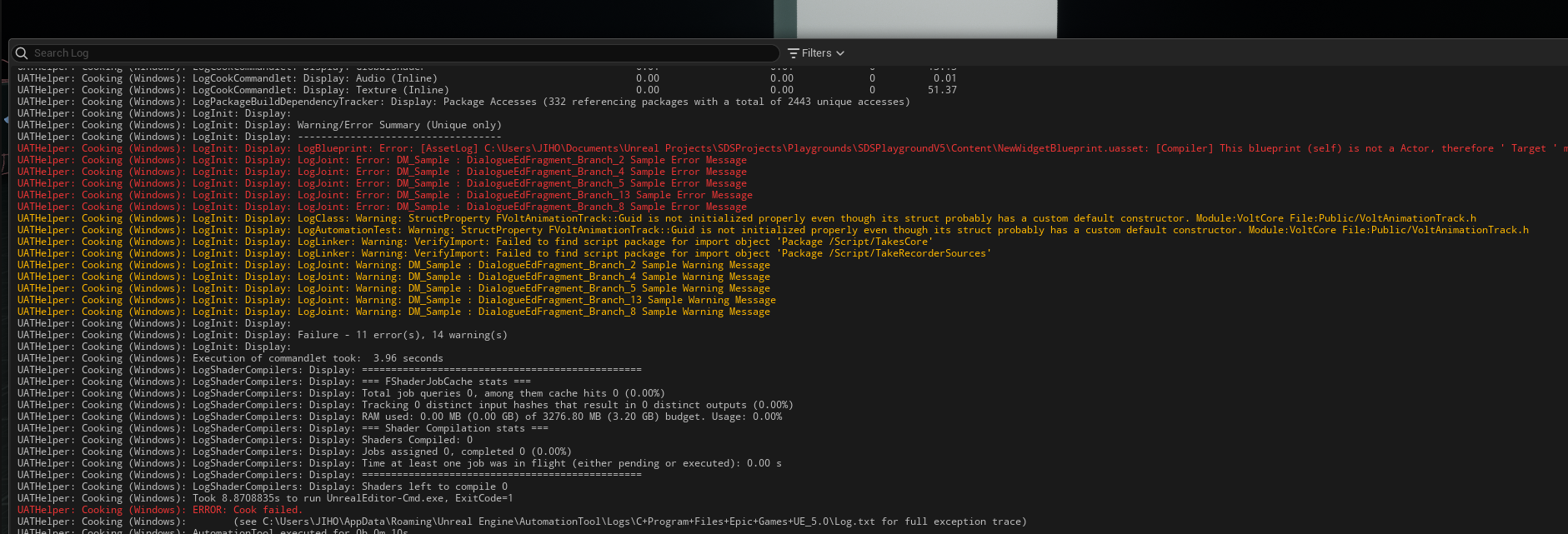1568x534 pixels.
Task: Click the light gray panel above the log
Action: pos(926,18)
